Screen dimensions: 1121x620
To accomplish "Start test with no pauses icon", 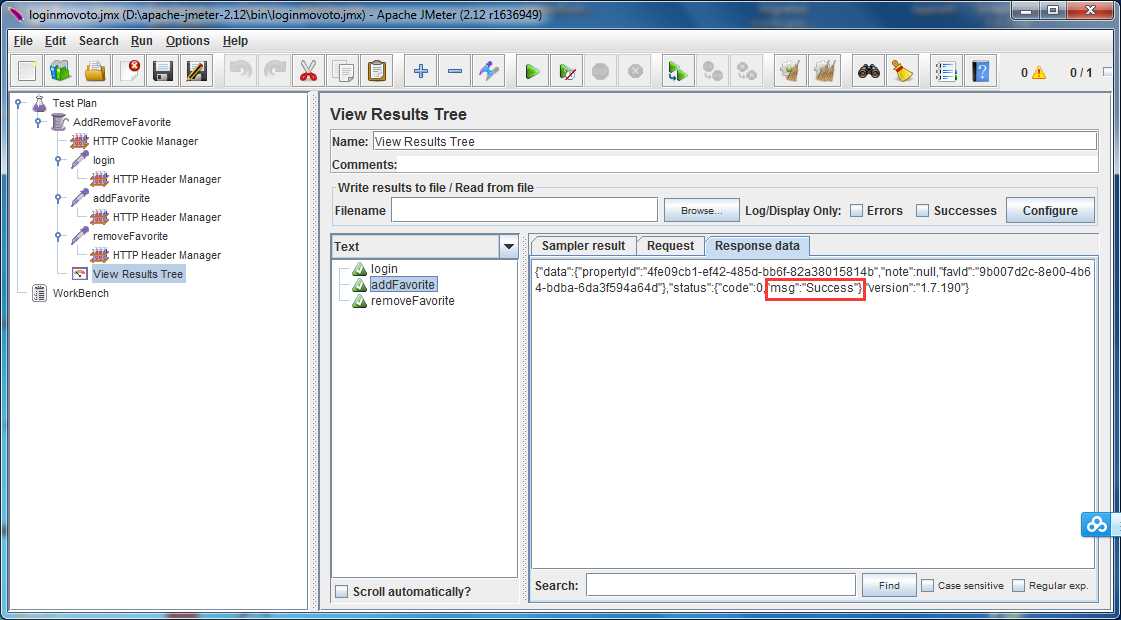I will click(x=566, y=72).
